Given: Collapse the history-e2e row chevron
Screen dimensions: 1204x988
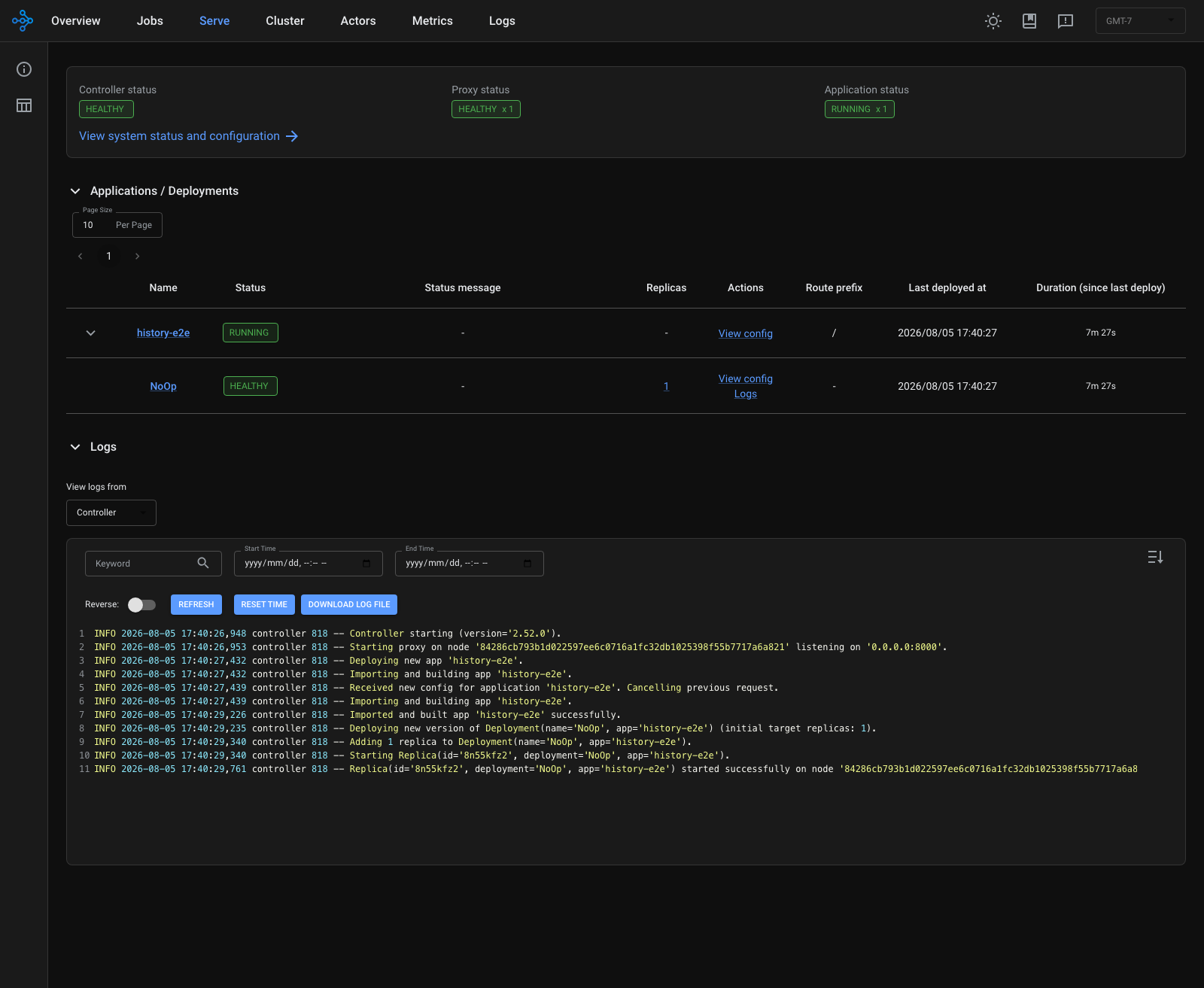Looking at the screenshot, I should point(90,333).
